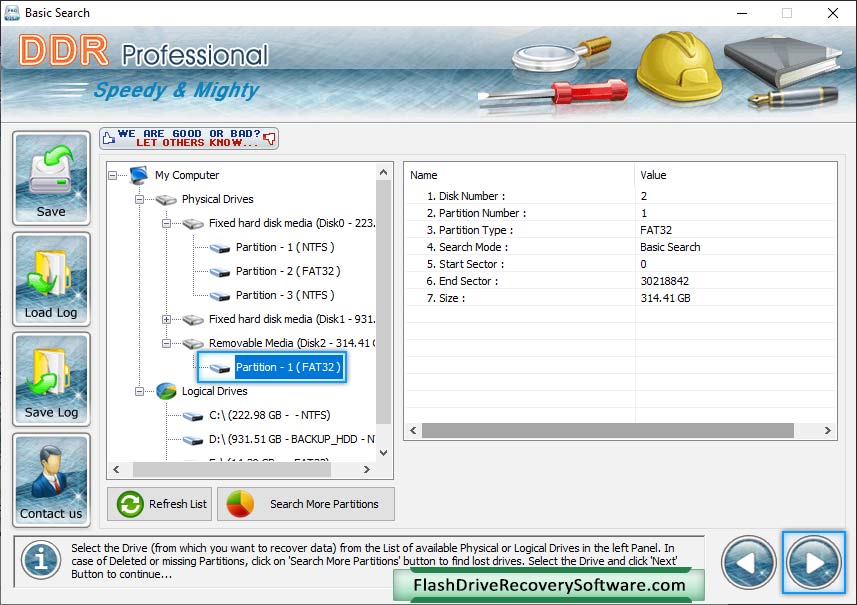Viewport: 857px width, 605px height.
Task: Close the Basic Search window
Action: pos(832,13)
